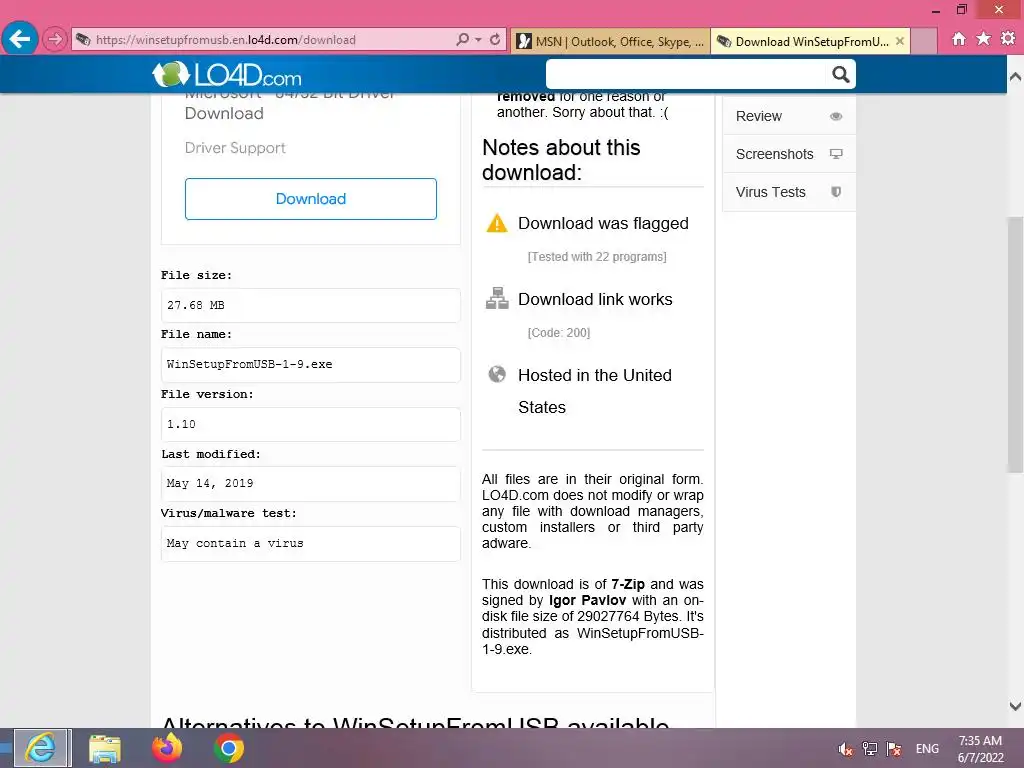Click the LO4D site search field

pyautogui.click(x=686, y=74)
